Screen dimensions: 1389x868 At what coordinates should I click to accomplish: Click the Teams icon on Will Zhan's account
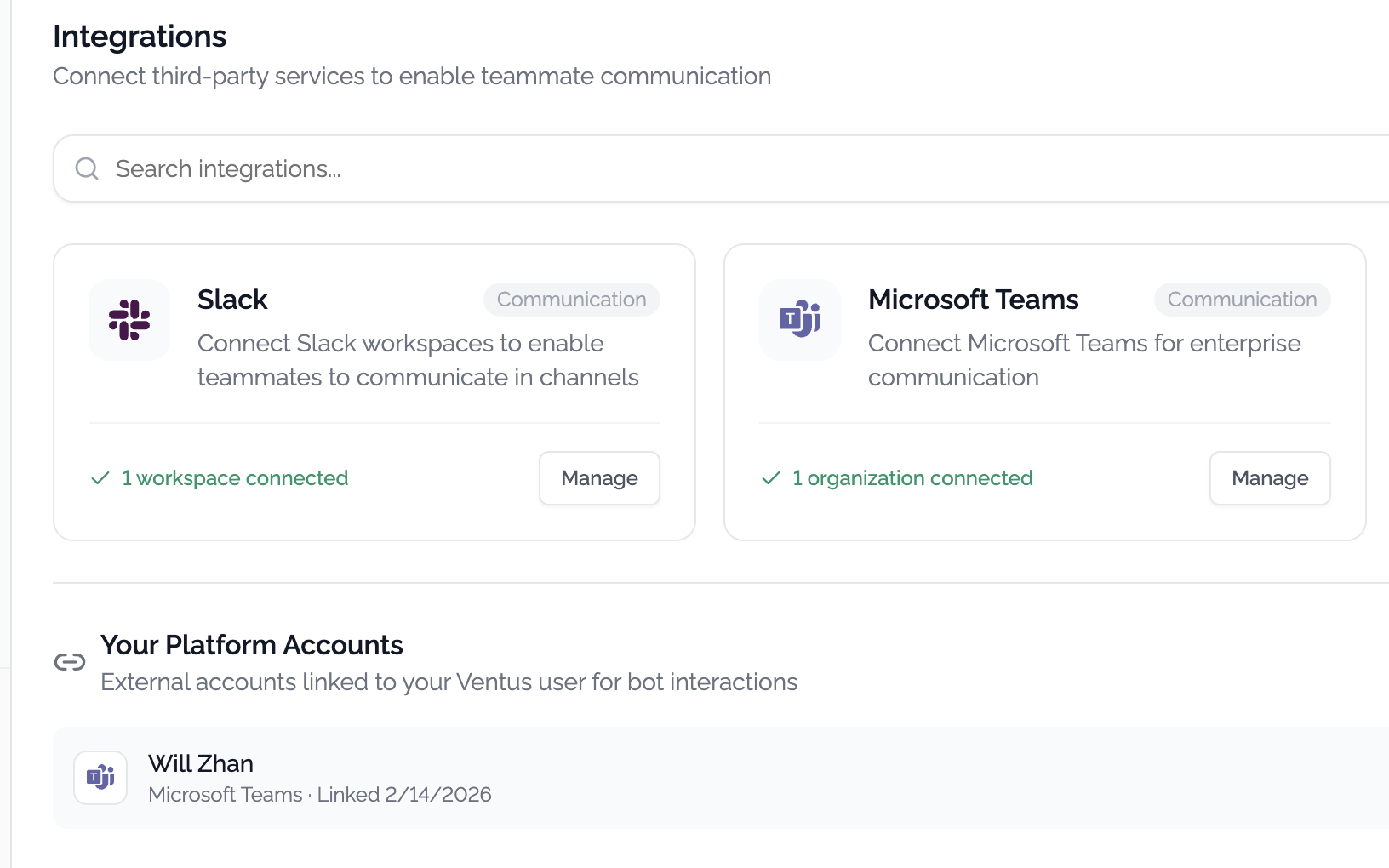(x=100, y=776)
